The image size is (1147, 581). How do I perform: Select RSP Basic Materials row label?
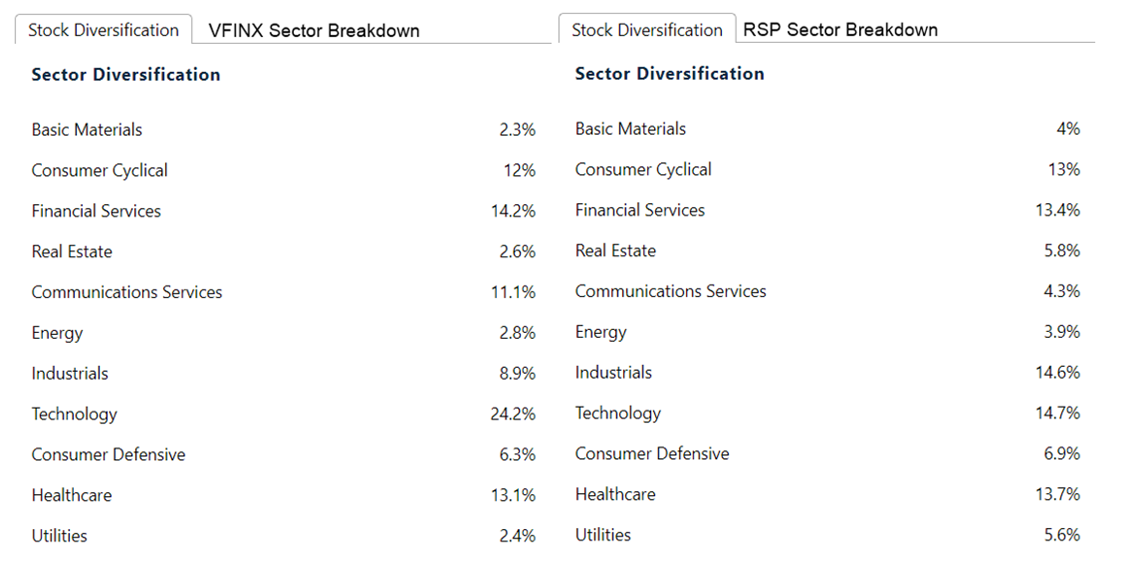631,129
